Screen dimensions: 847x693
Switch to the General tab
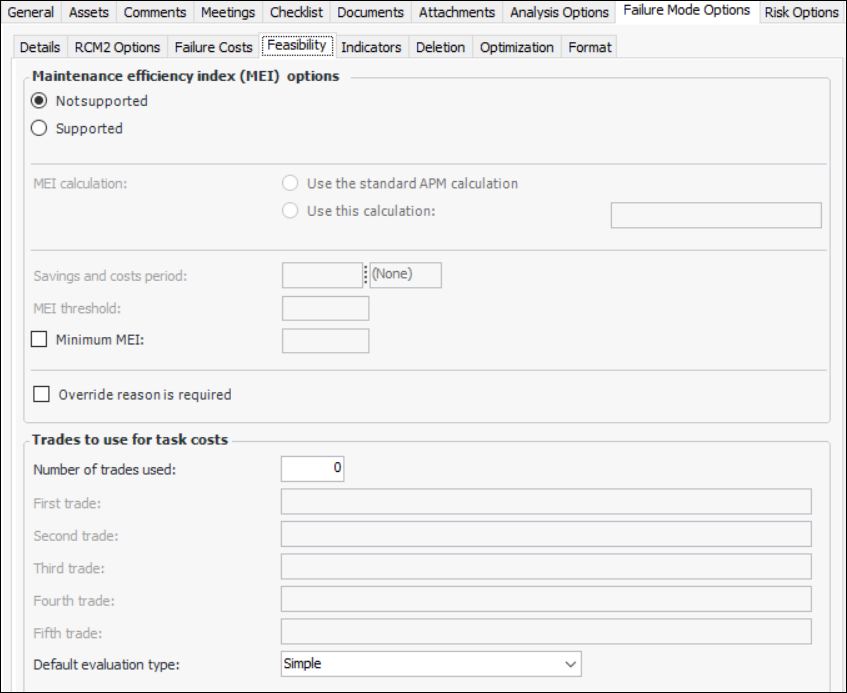[x=31, y=12]
